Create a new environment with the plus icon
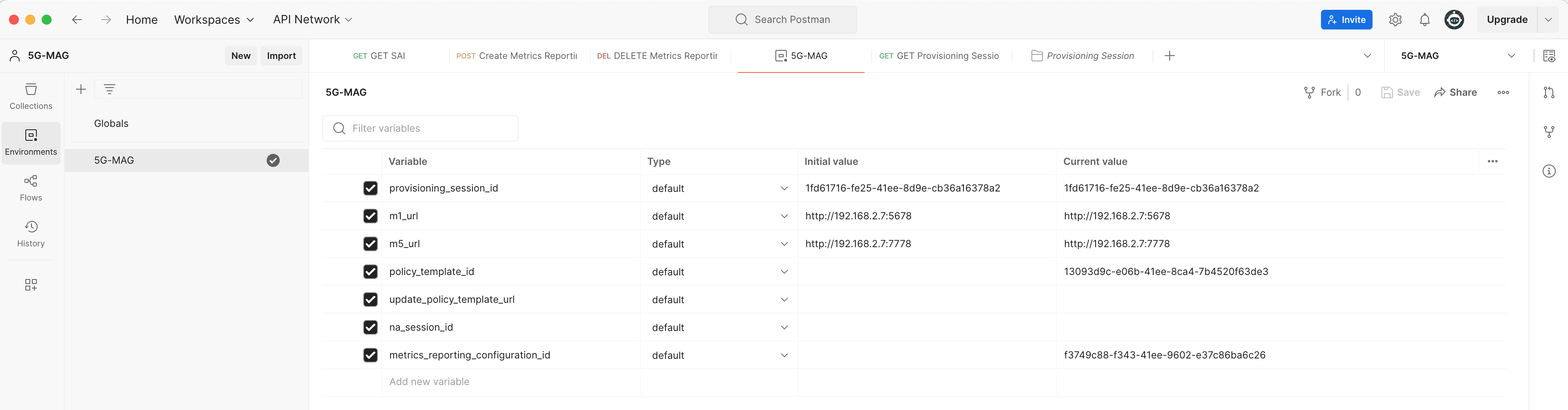 point(81,89)
